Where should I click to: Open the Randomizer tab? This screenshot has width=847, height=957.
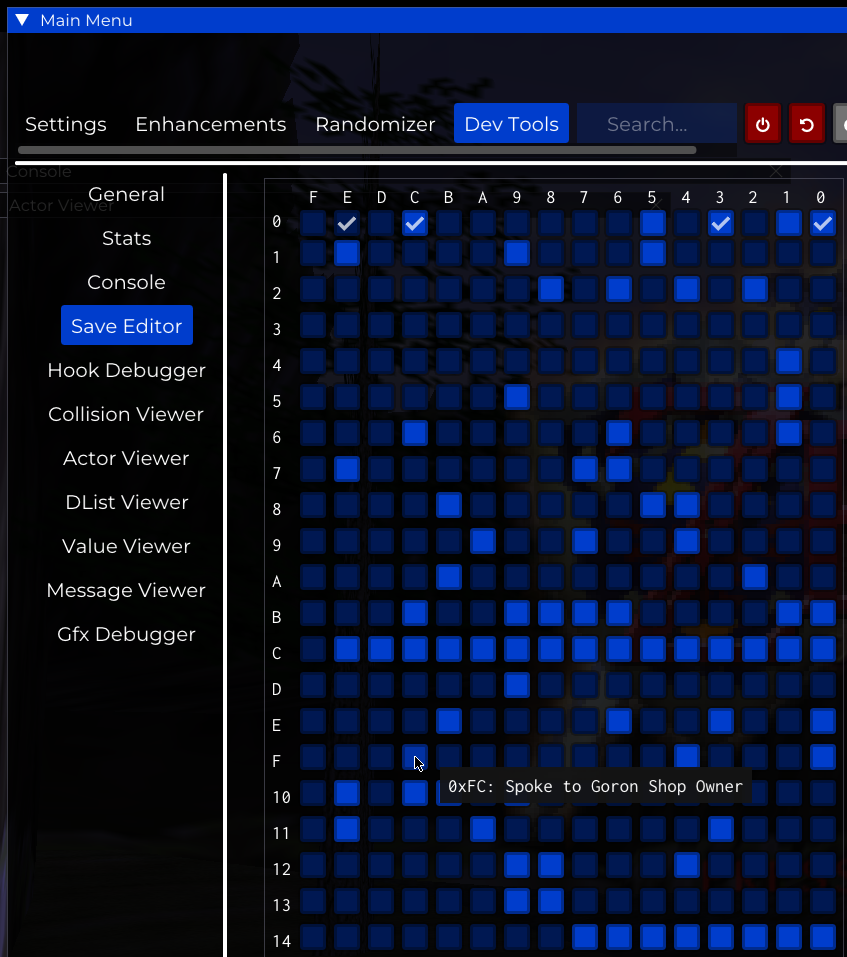(x=375, y=124)
